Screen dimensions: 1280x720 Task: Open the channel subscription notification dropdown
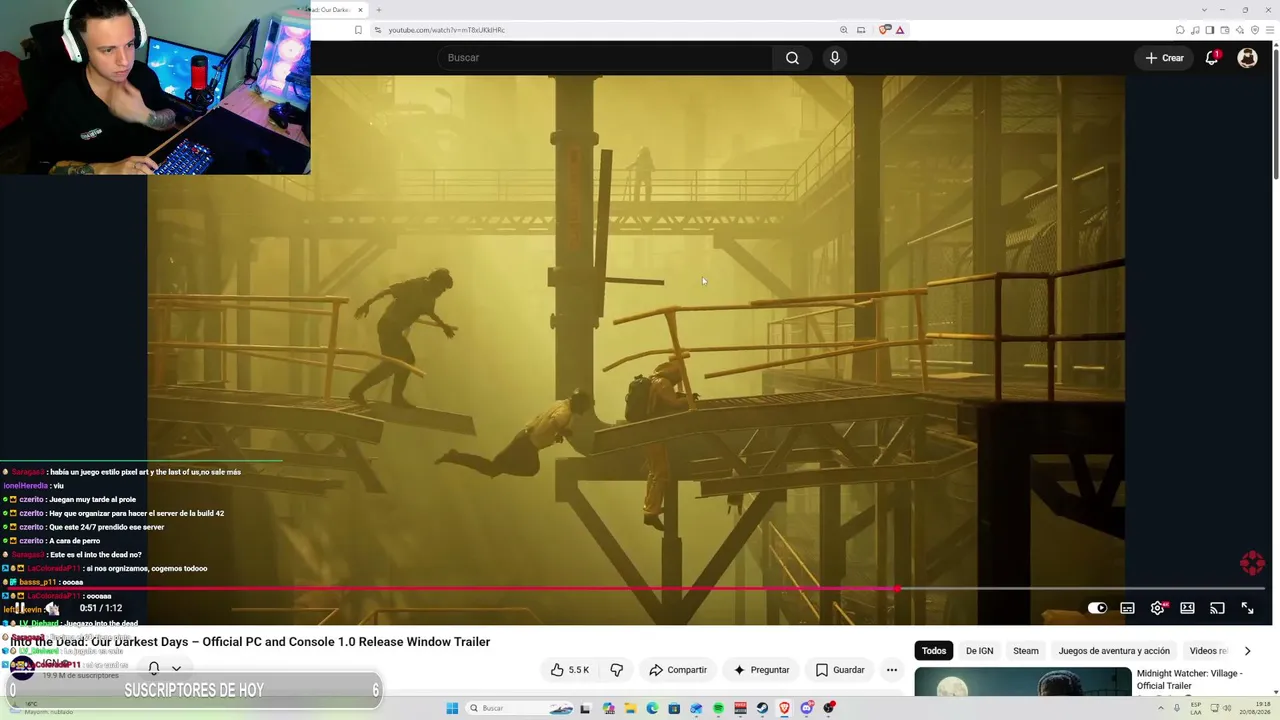[163, 668]
